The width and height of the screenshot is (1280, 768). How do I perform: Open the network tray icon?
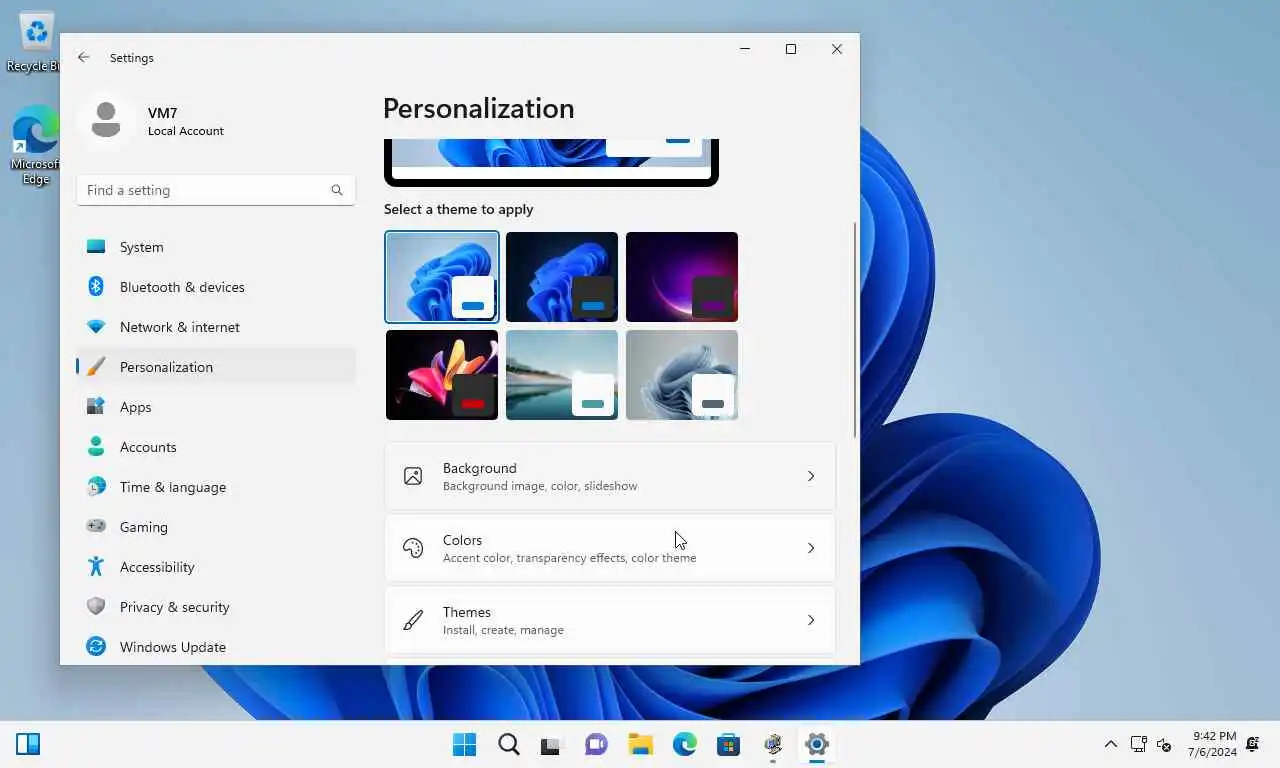[1138, 744]
